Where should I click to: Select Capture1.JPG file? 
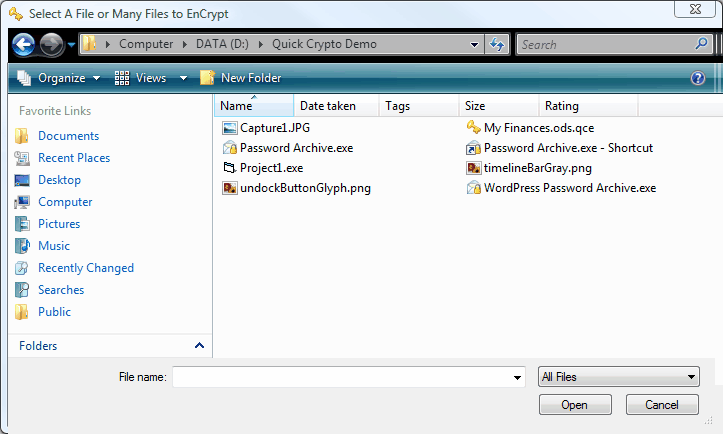(266, 128)
